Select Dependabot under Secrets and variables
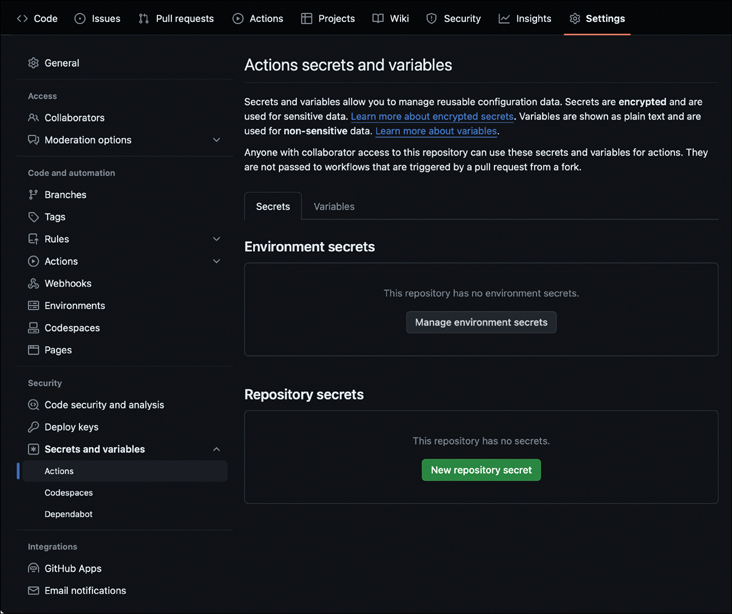Screen dimensions: 732x614 pos(68,514)
